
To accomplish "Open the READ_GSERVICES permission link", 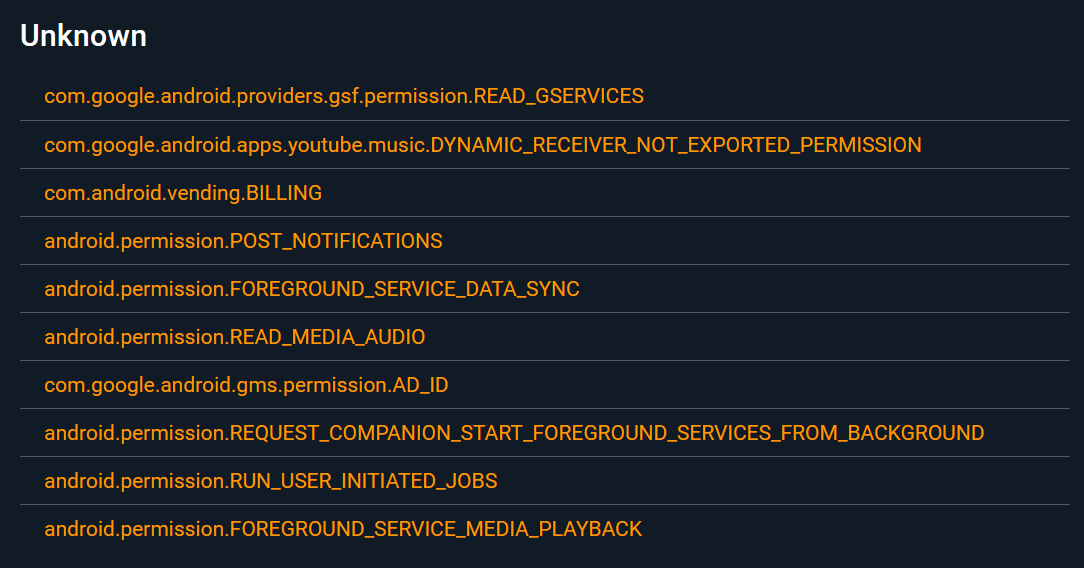I will click(x=344, y=96).
